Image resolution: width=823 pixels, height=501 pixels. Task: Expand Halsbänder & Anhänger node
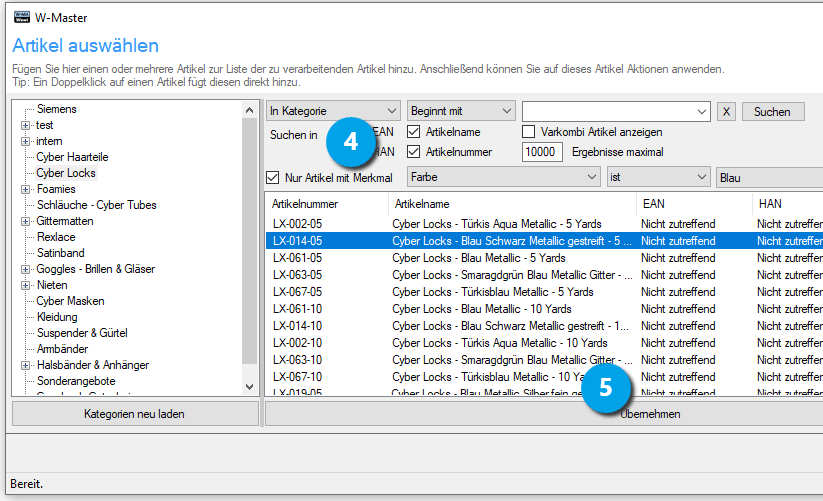click(x=25, y=365)
